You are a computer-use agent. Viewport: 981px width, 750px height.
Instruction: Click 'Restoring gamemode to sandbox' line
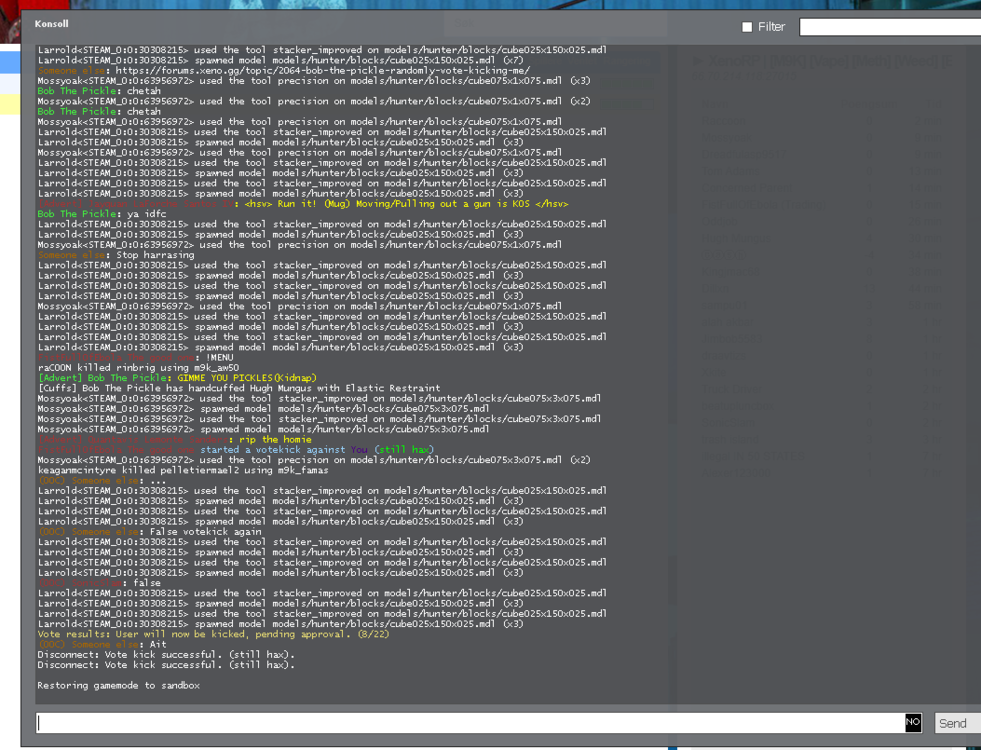(118, 685)
